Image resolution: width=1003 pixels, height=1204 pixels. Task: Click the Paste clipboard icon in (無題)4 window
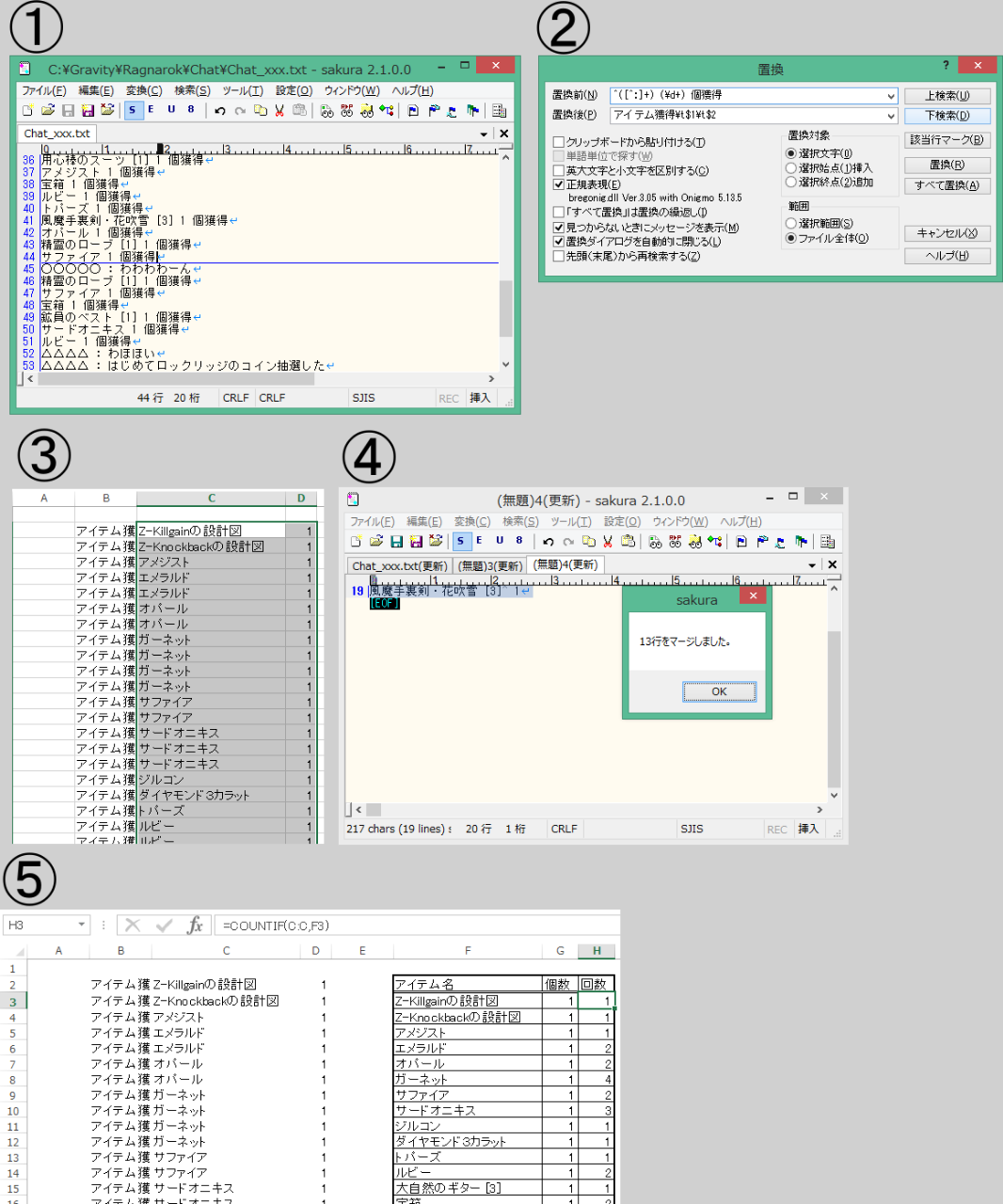tap(628, 542)
